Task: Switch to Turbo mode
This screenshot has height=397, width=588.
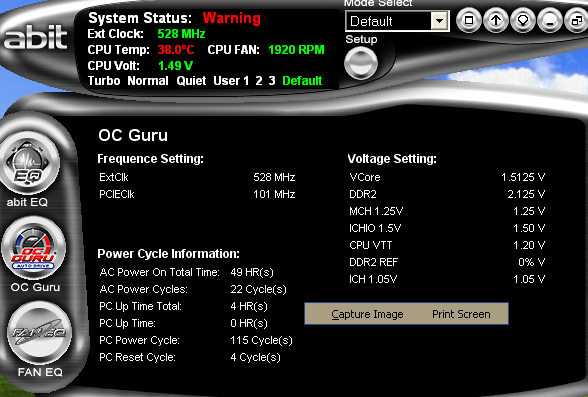Action: [x=104, y=81]
